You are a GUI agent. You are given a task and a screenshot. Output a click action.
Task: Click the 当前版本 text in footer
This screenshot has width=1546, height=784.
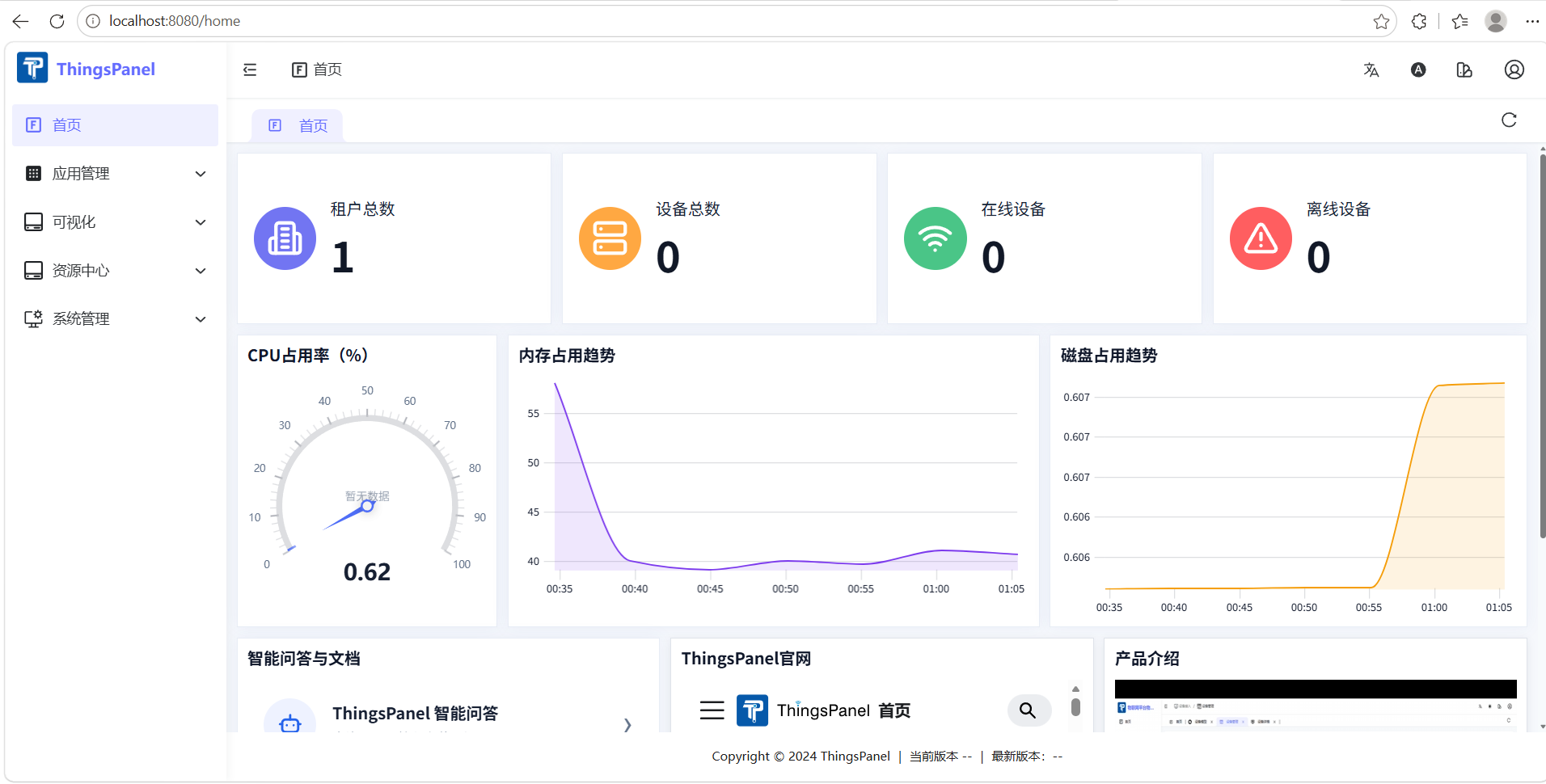click(x=940, y=757)
